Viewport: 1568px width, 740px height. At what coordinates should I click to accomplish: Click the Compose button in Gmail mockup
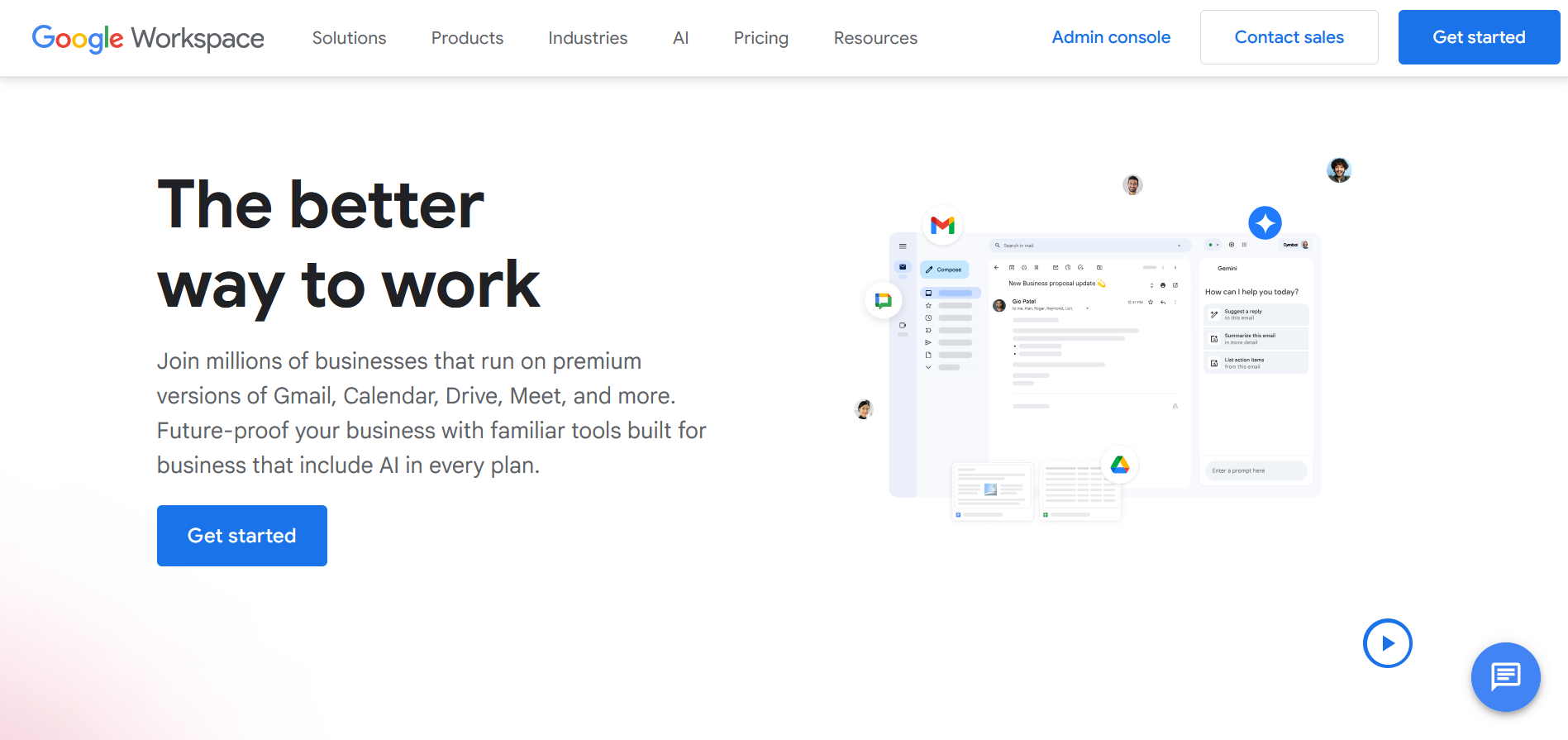(x=944, y=270)
